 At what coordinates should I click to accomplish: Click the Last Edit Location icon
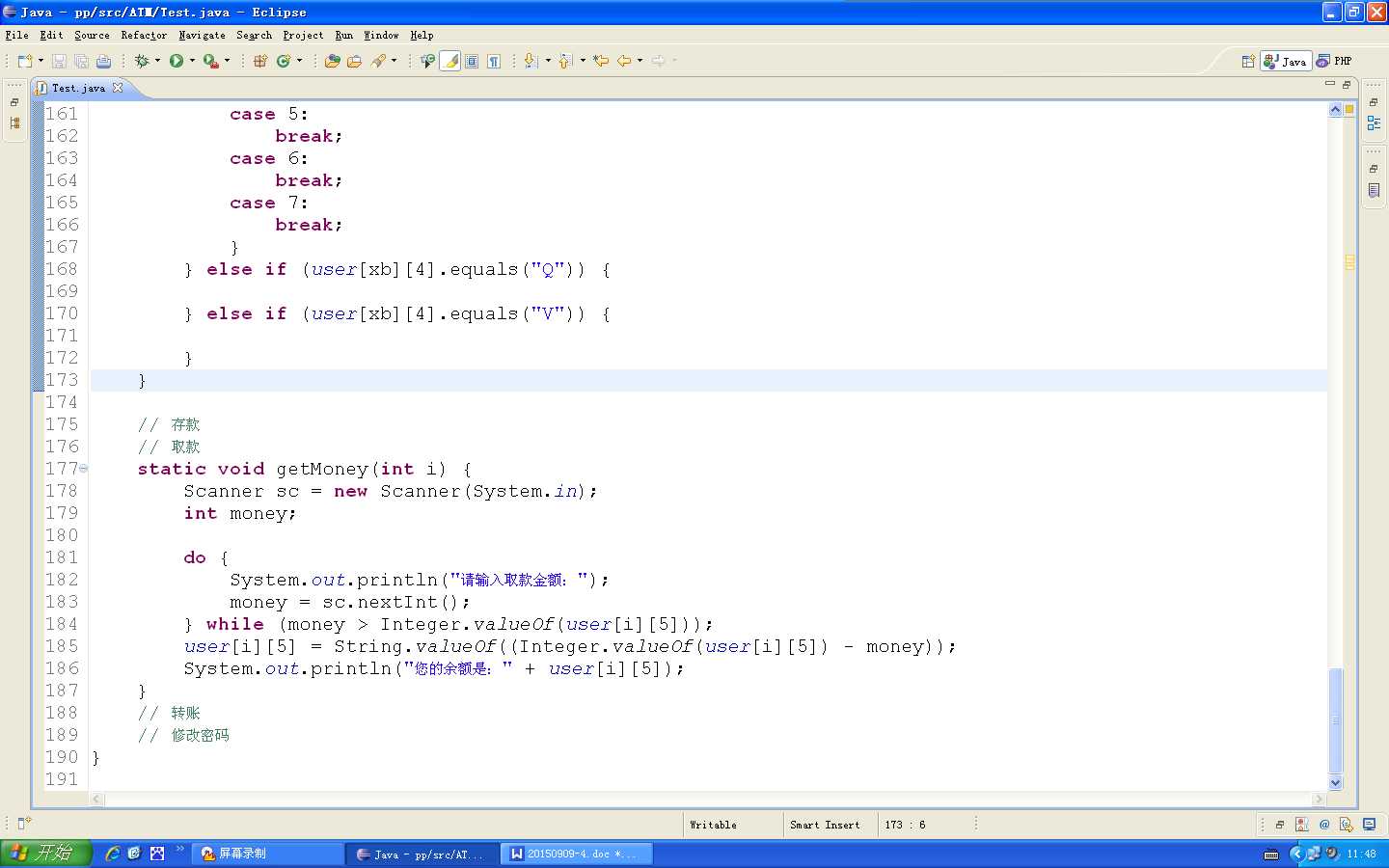tap(601, 61)
